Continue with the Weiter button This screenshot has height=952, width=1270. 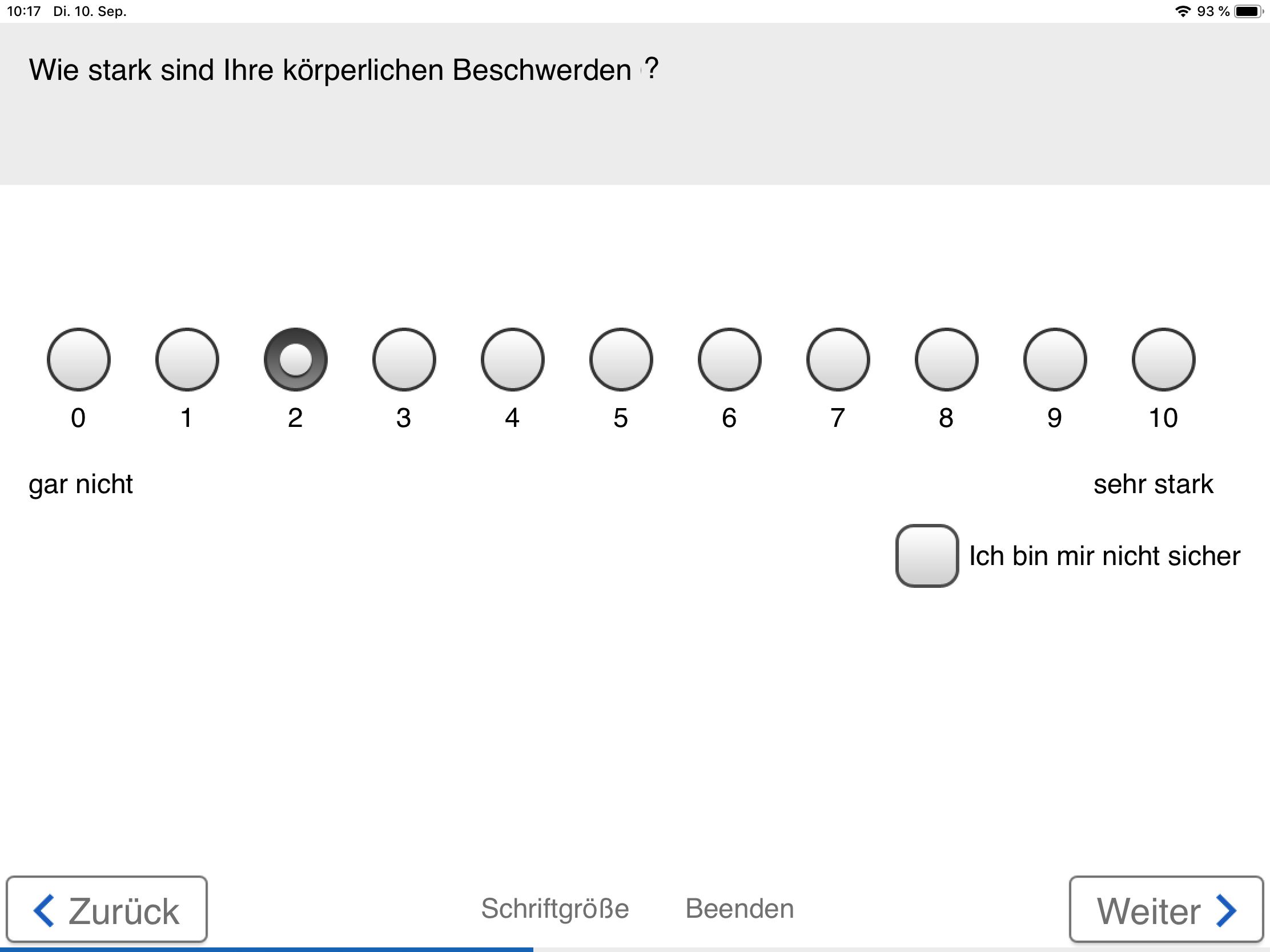(1166, 910)
